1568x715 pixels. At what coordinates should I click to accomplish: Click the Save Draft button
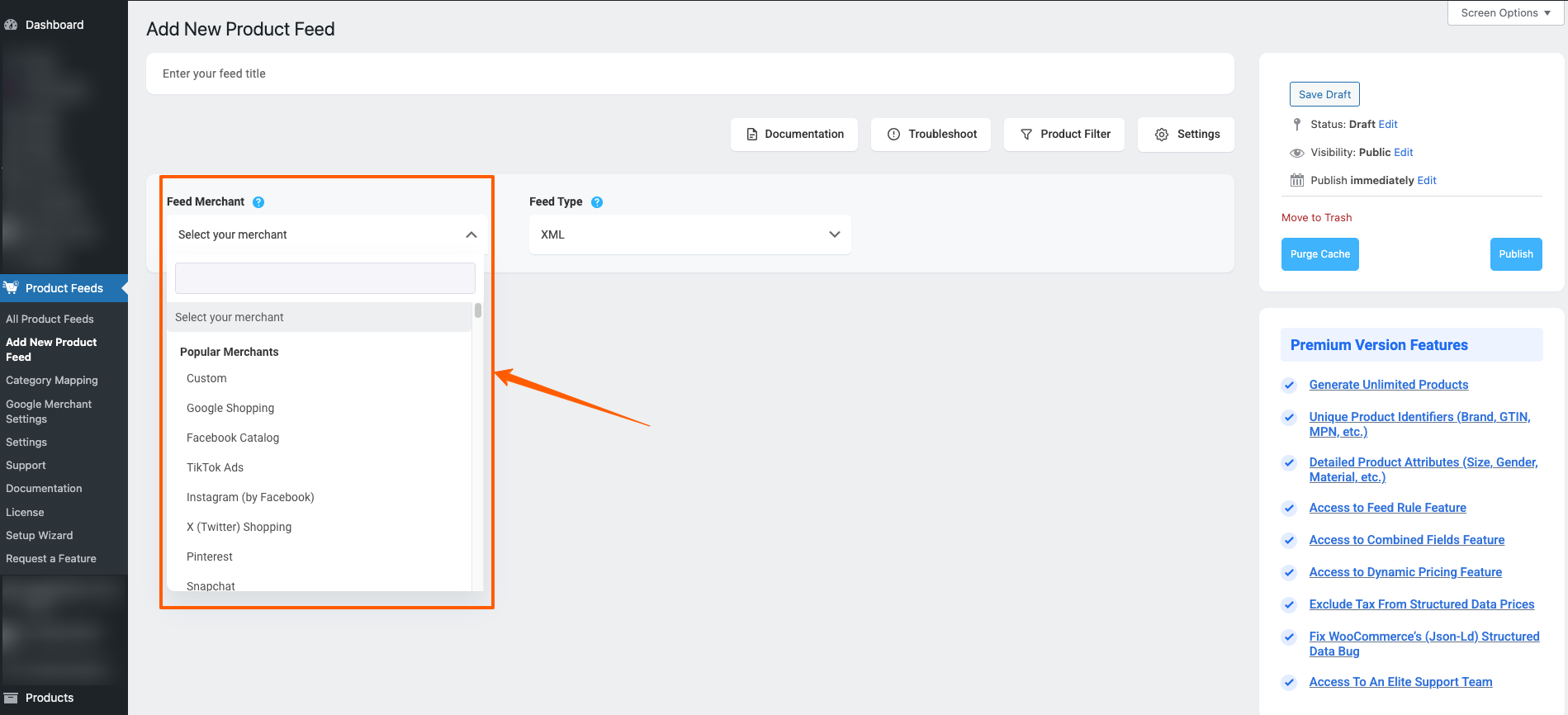pyautogui.click(x=1324, y=94)
